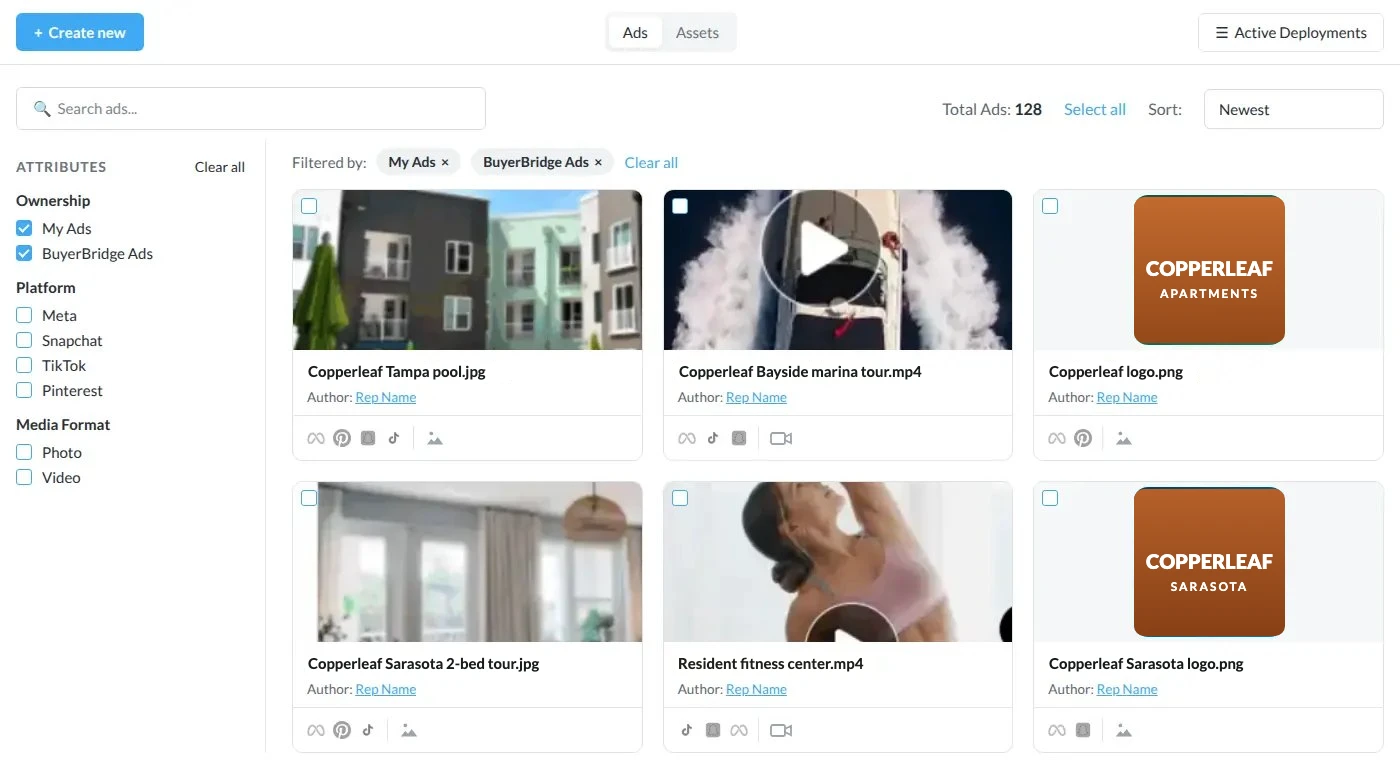
Task: Click the video camera icon on Resident fitness center.mp4
Action: pos(781,730)
